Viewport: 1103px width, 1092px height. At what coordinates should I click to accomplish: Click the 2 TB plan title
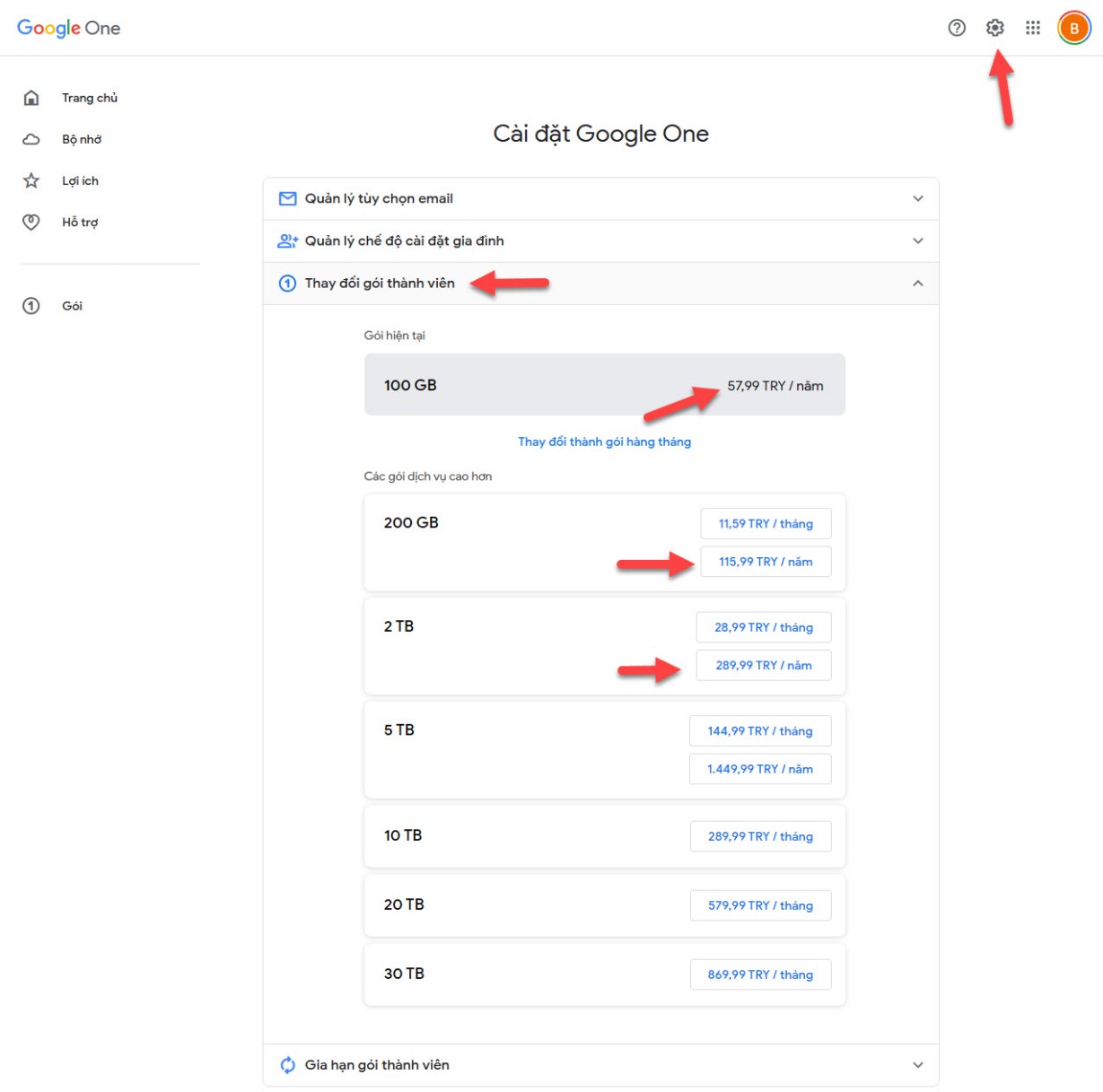[398, 626]
